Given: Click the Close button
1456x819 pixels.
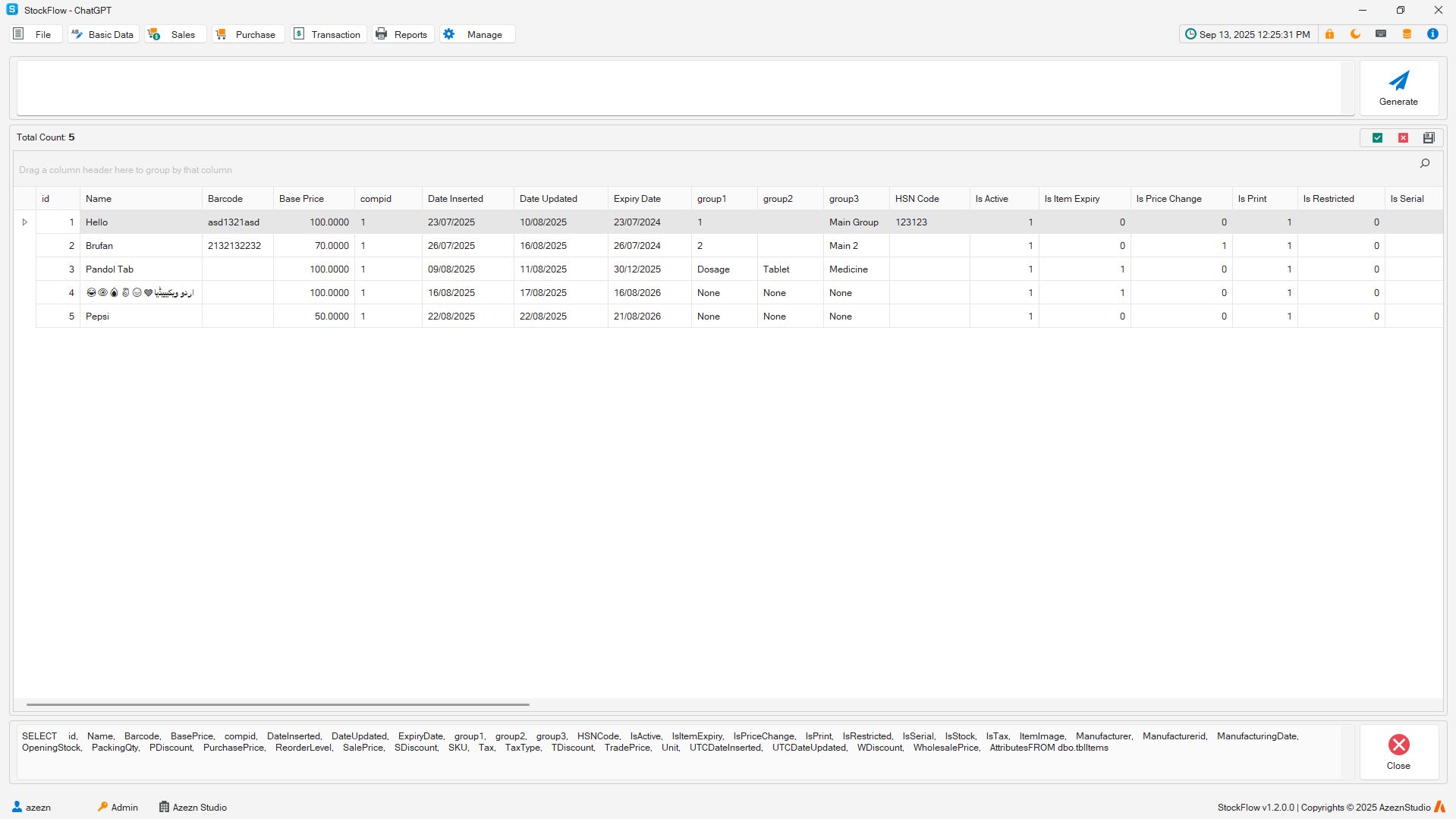Looking at the screenshot, I should (x=1398, y=752).
